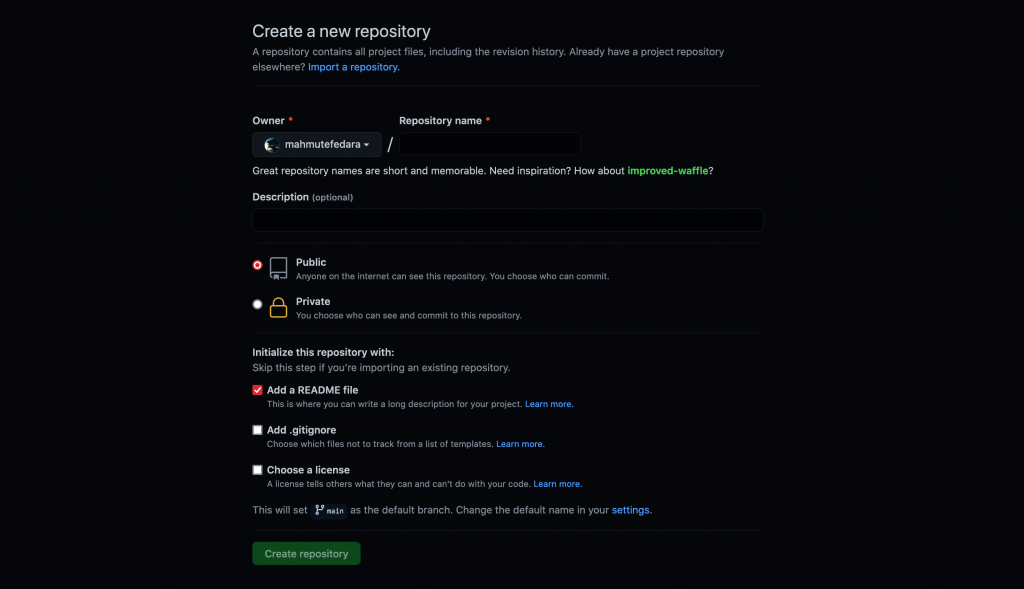Viewport: 1024px width, 589px height.
Task: Click the main branch icon badge
Action: 329,511
